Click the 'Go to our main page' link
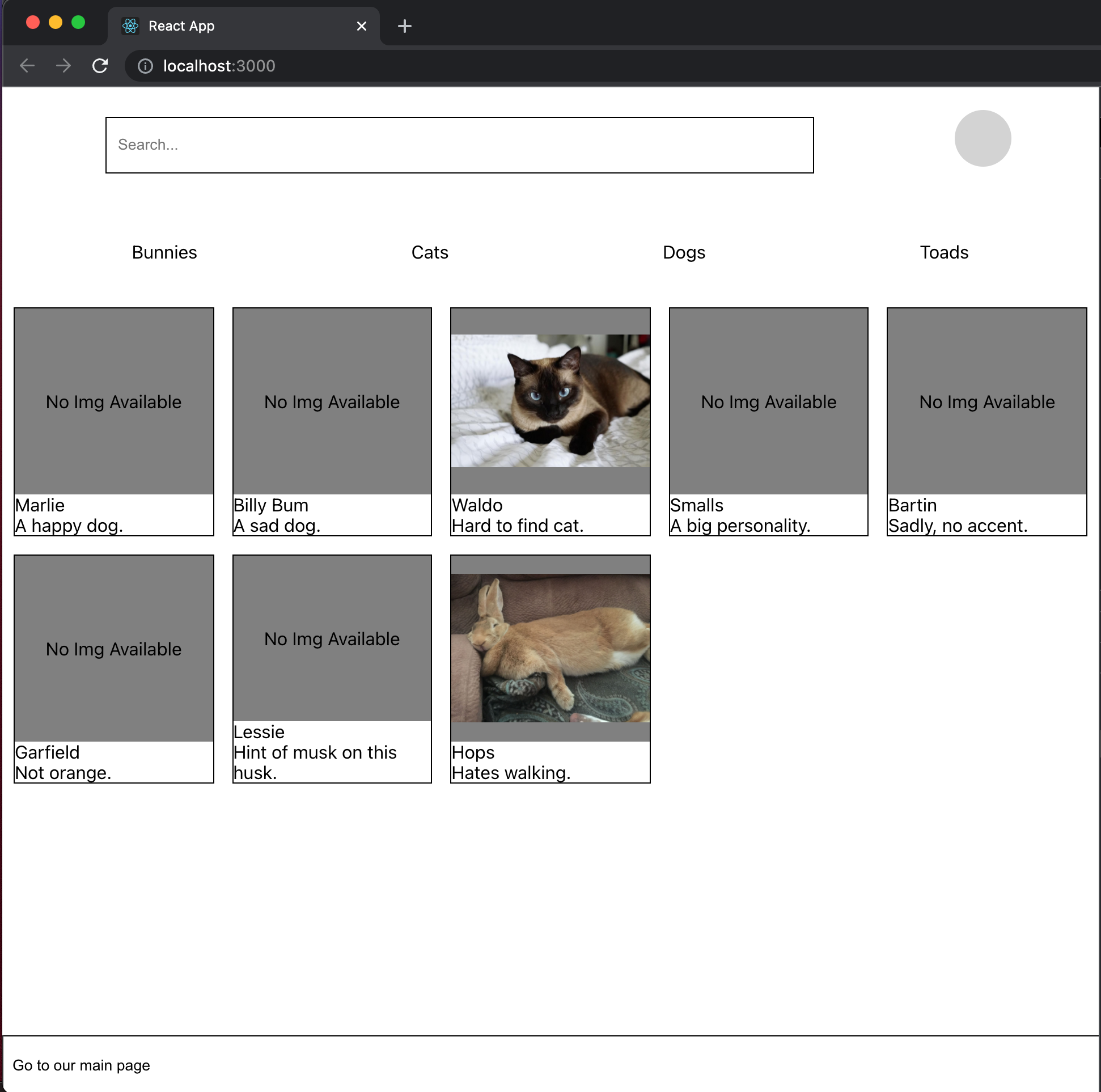The width and height of the screenshot is (1101, 1092). 82,1065
